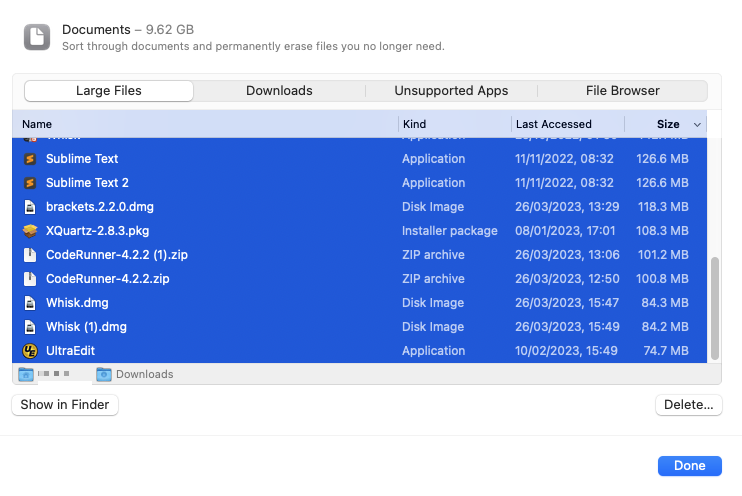The height and width of the screenshot is (496, 742).
Task: Select the Whisk.dmg file name
Action: click(77, 303)
